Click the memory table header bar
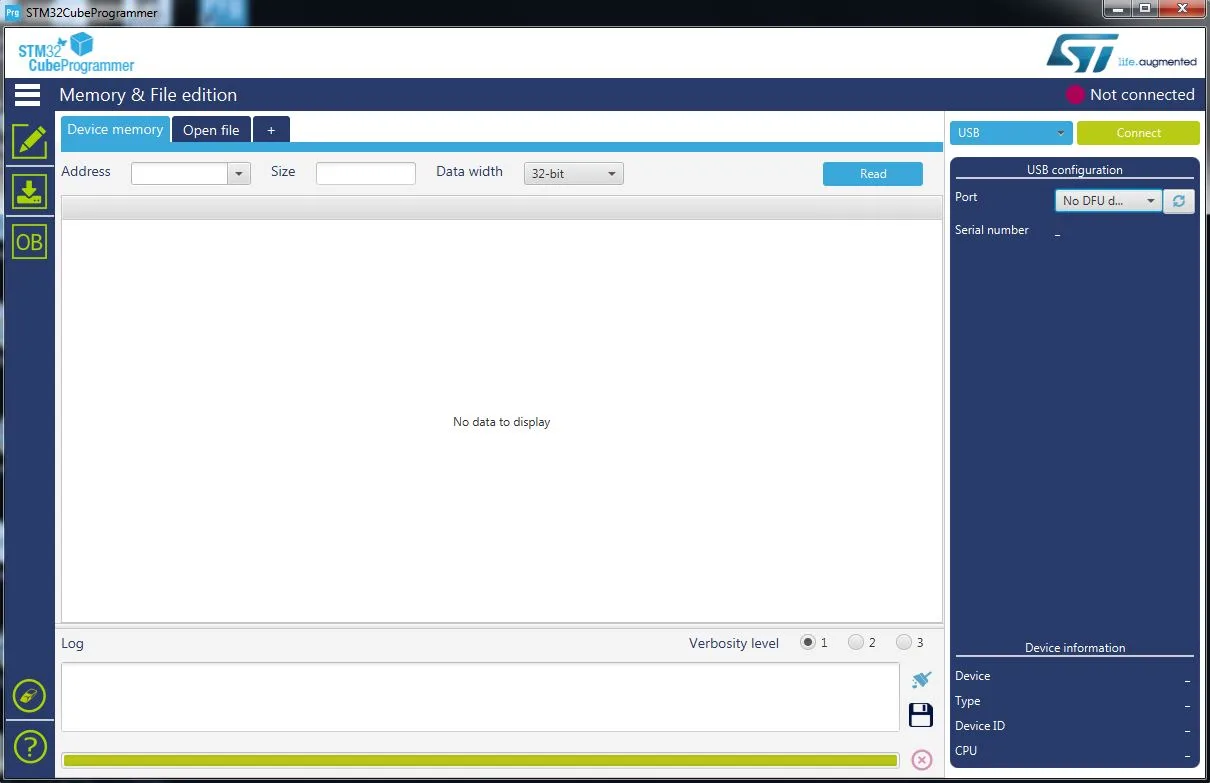 point(502,208)
